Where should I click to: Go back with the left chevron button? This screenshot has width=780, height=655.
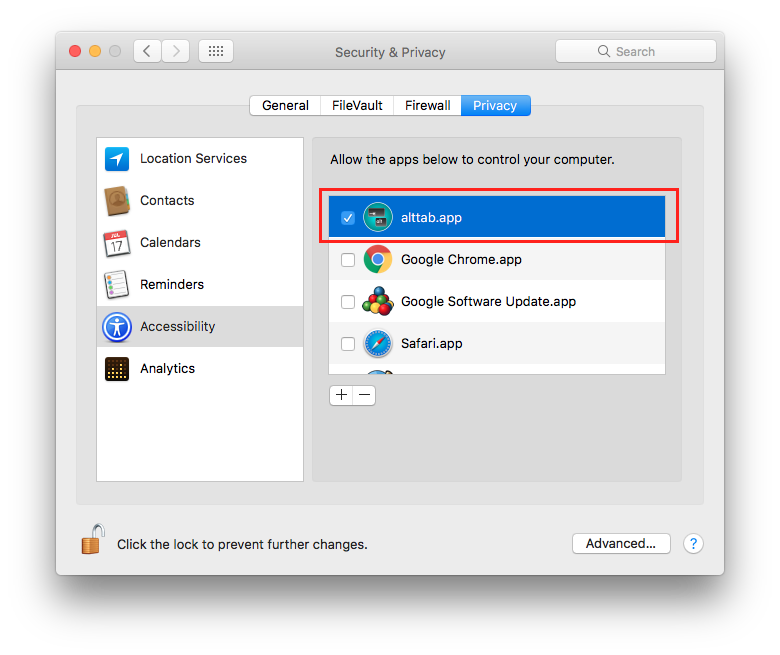(x=147, y=51)
